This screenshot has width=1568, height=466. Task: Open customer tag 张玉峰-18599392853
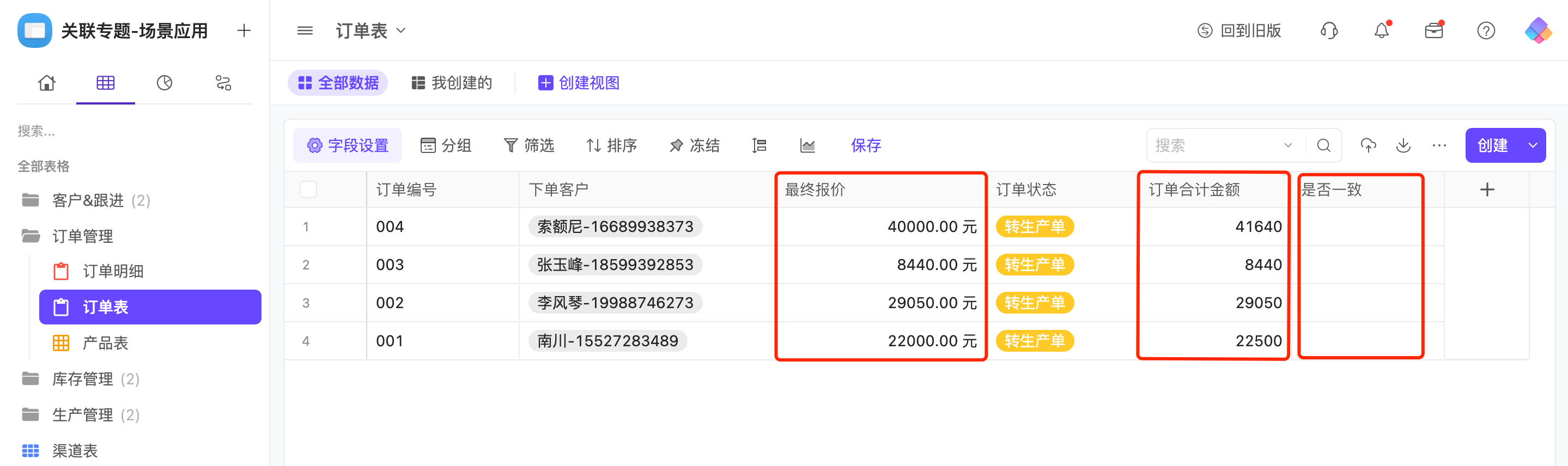coord(615,265)
